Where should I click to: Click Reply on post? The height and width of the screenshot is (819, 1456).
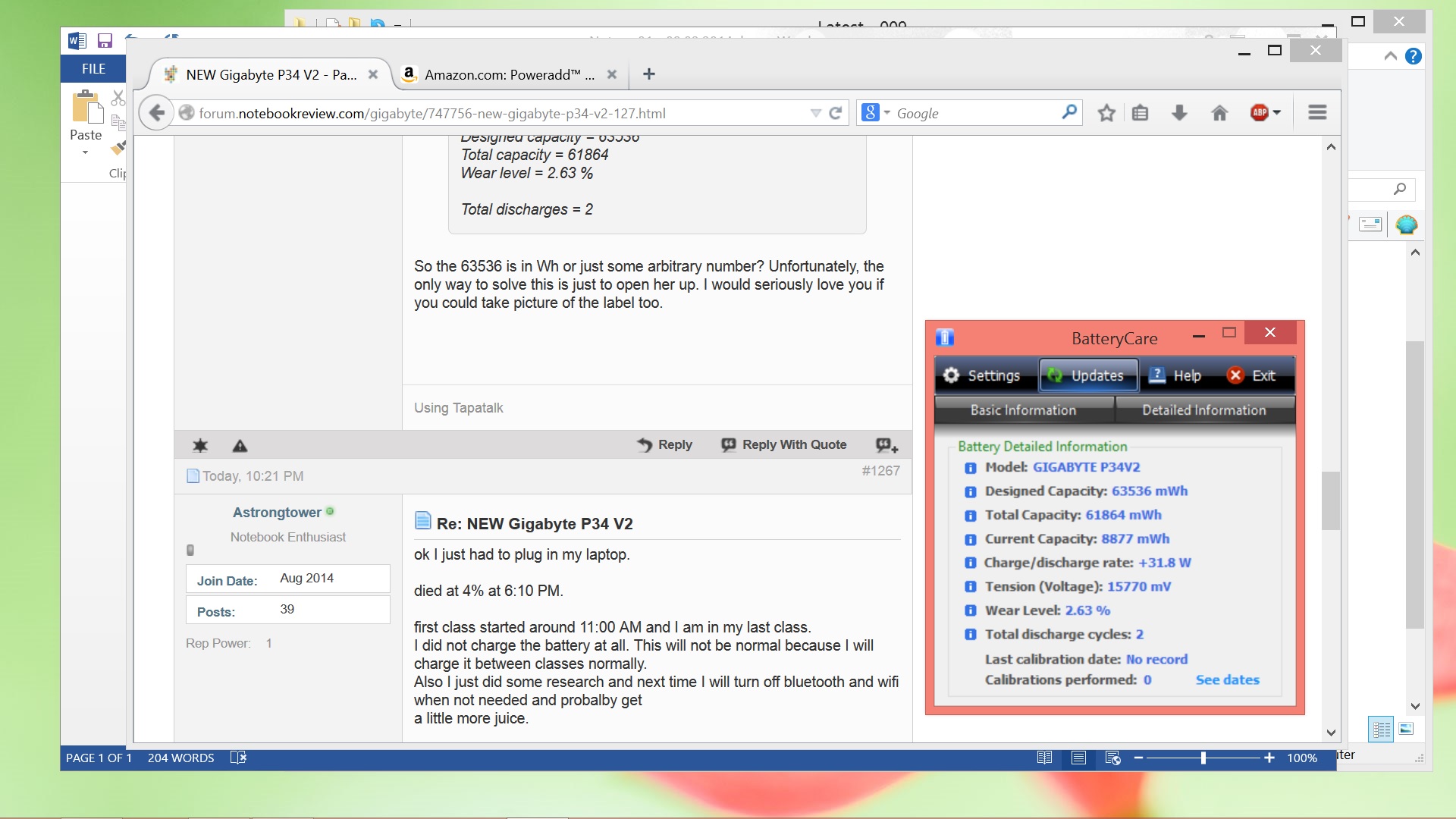pyautogui.click(x=664, y=444)
